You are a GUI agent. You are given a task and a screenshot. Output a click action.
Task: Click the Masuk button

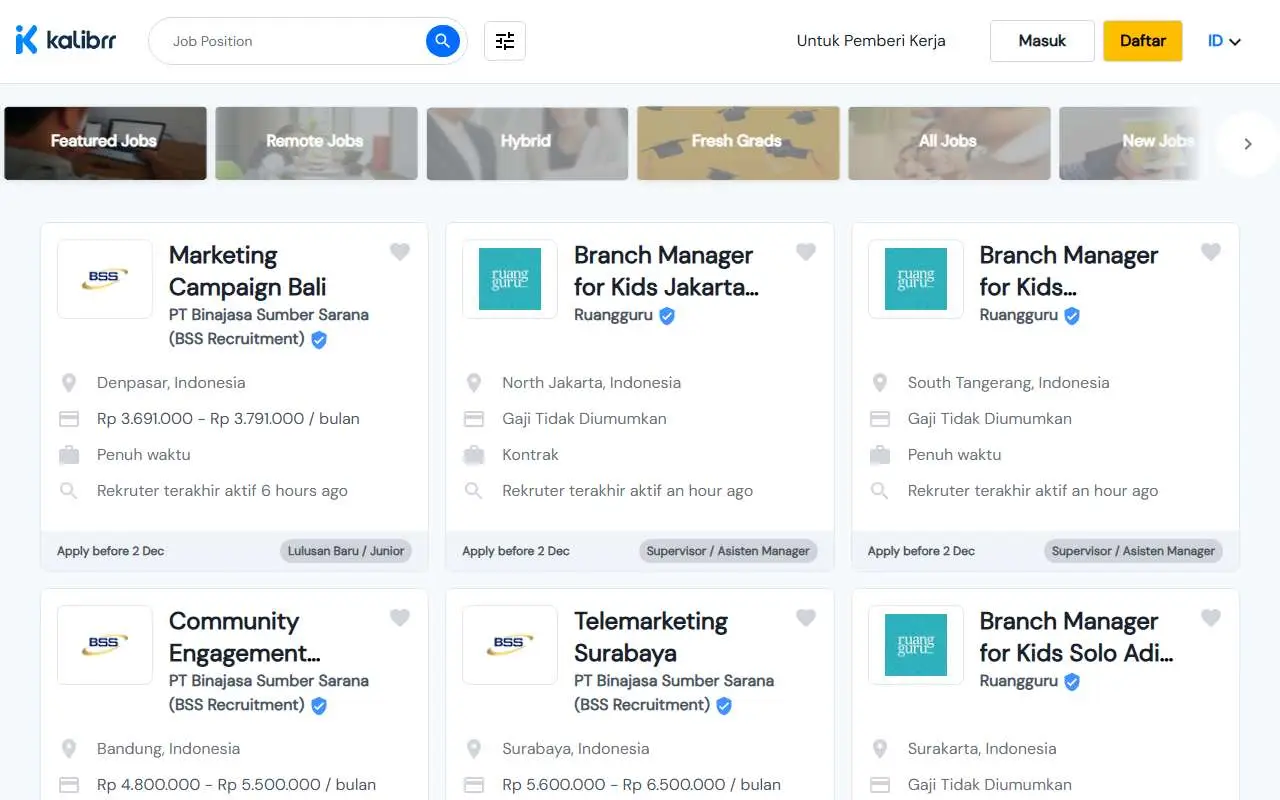(x=1042, y=41)
